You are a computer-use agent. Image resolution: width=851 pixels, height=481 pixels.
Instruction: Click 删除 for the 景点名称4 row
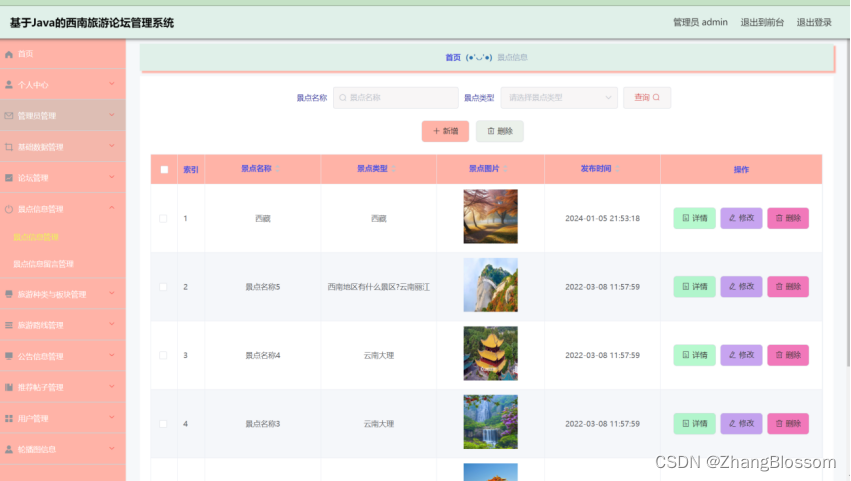pos(788,355)
